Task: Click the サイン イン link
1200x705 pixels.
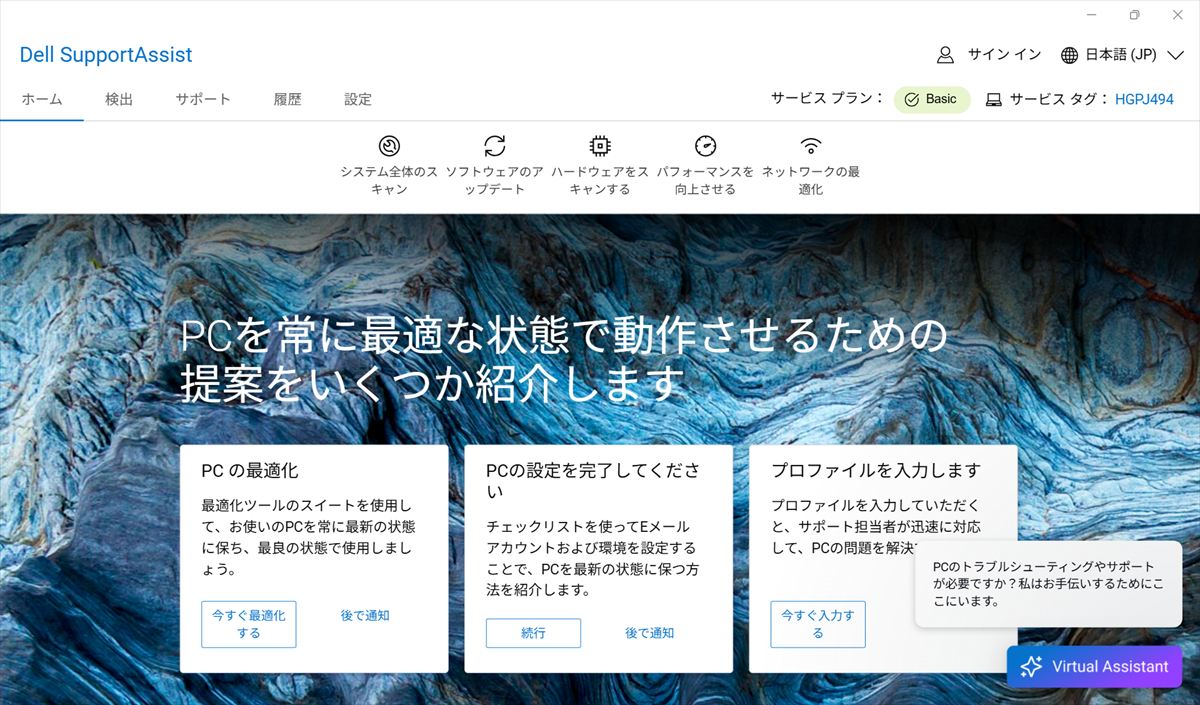Action: (1004, 55)
